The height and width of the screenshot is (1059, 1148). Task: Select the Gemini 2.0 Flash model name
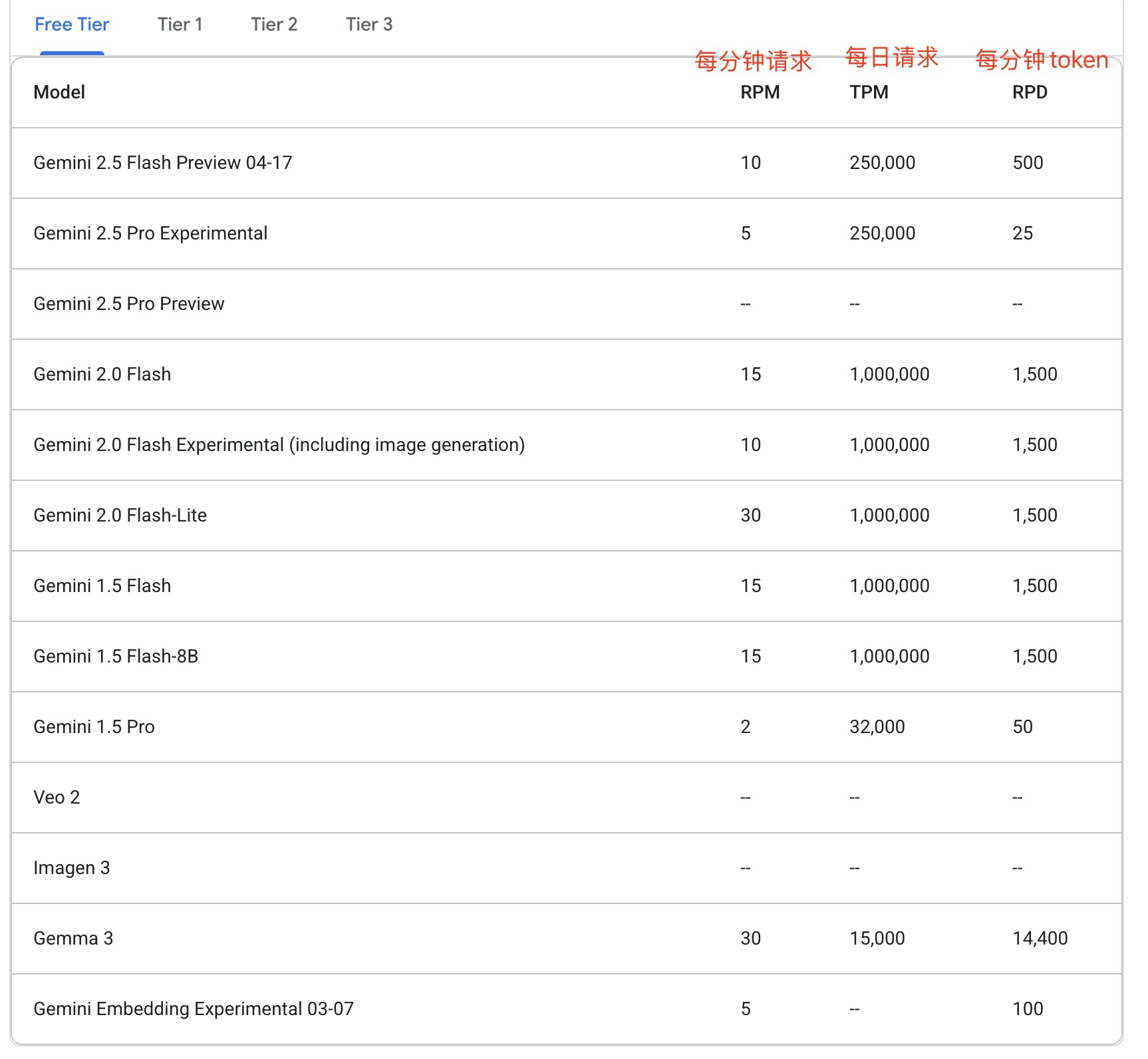pos(102,374)
